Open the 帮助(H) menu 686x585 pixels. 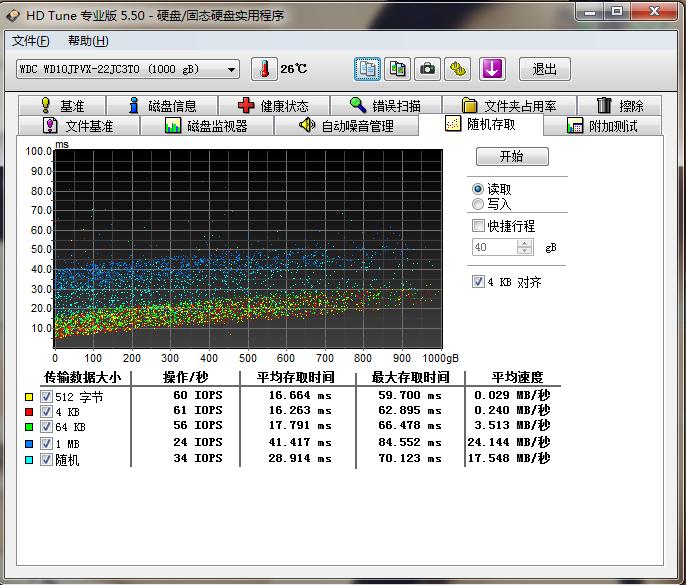88,41
